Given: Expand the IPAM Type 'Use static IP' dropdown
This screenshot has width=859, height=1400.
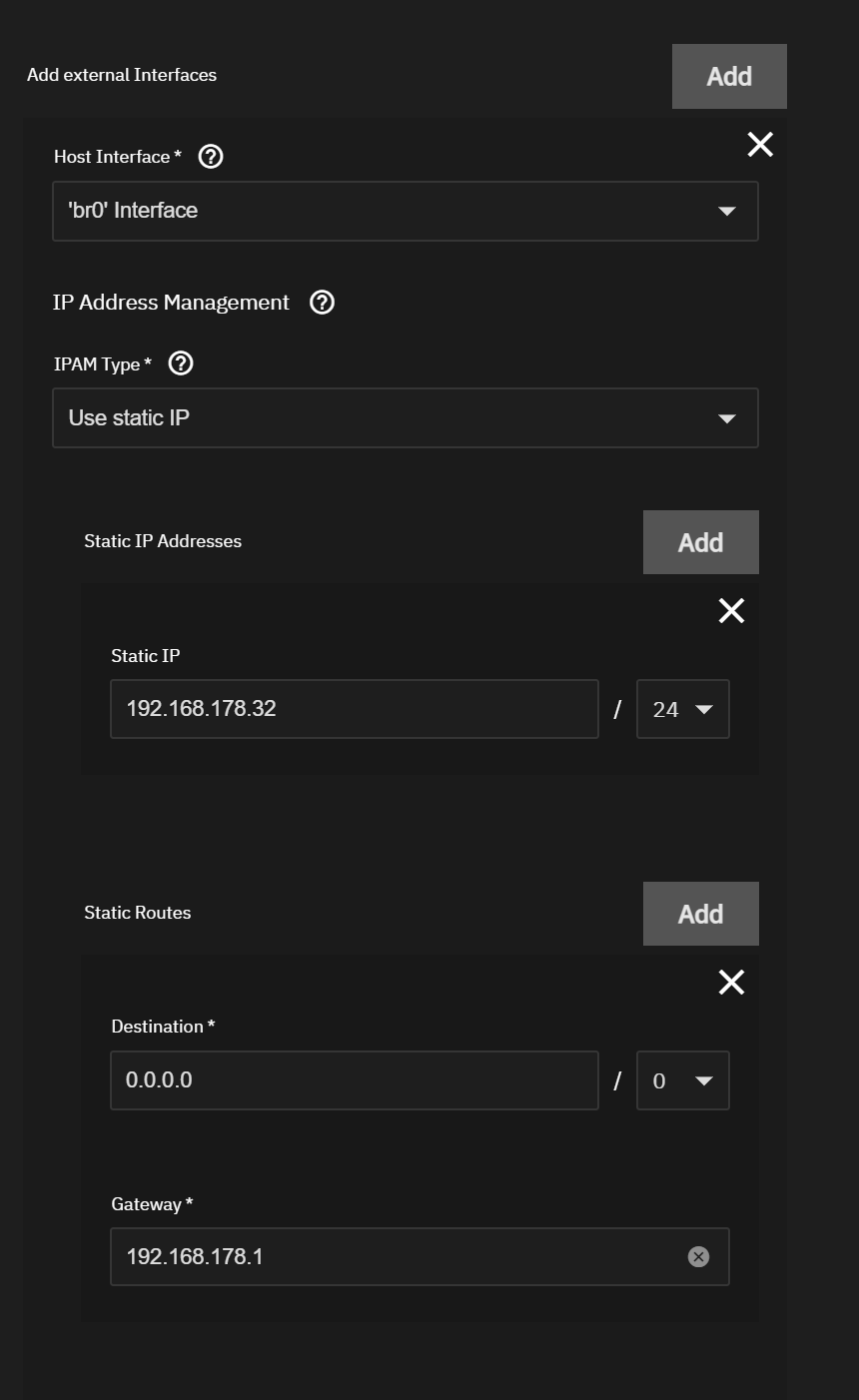Looking at the screenshot, I should 406,418.
